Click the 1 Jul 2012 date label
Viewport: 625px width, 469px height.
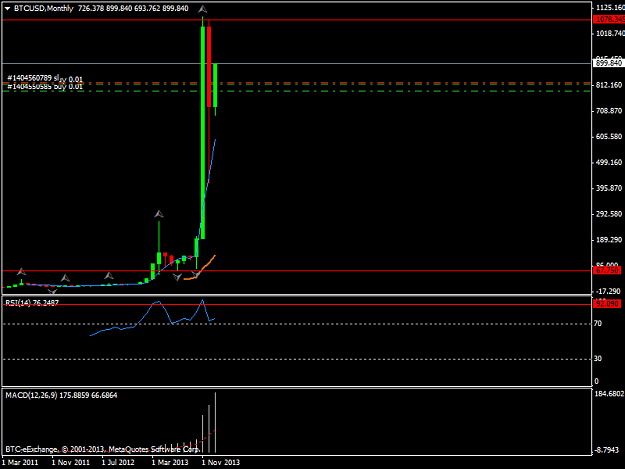(118, 462)
